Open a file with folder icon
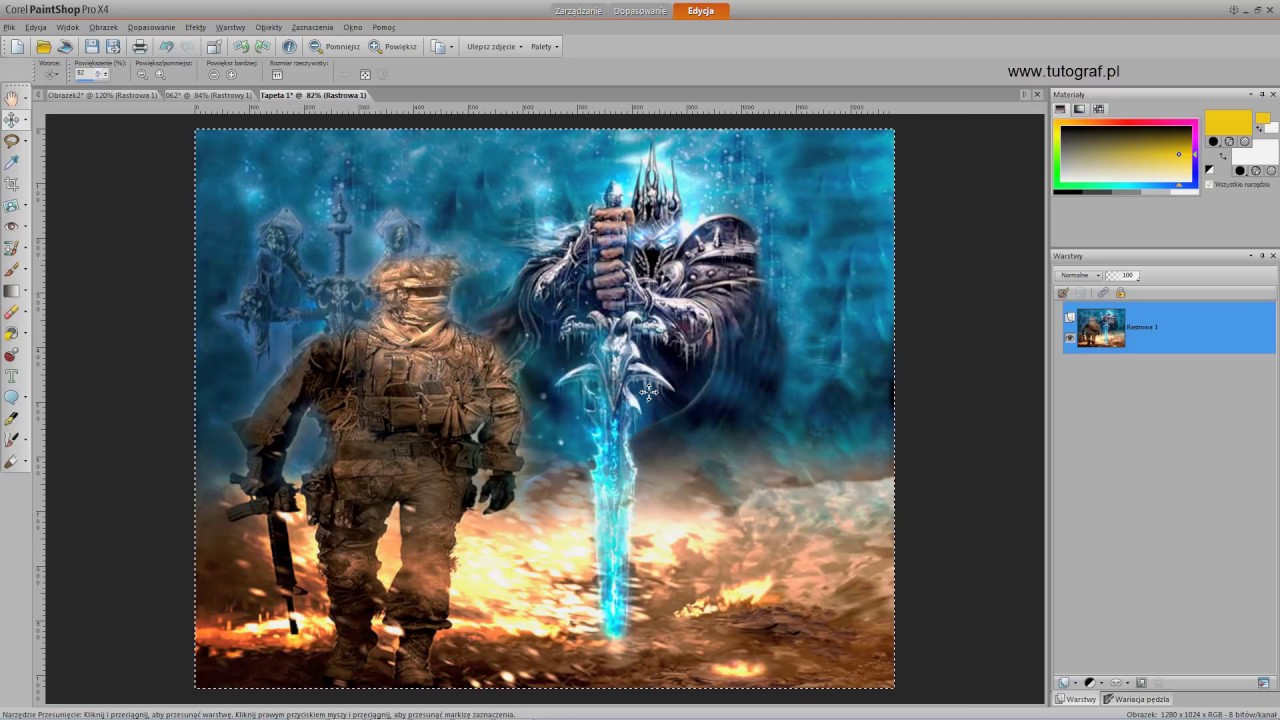Image resolution: width=1280 pixels, height=720 pixels. (x=43, y=47)
